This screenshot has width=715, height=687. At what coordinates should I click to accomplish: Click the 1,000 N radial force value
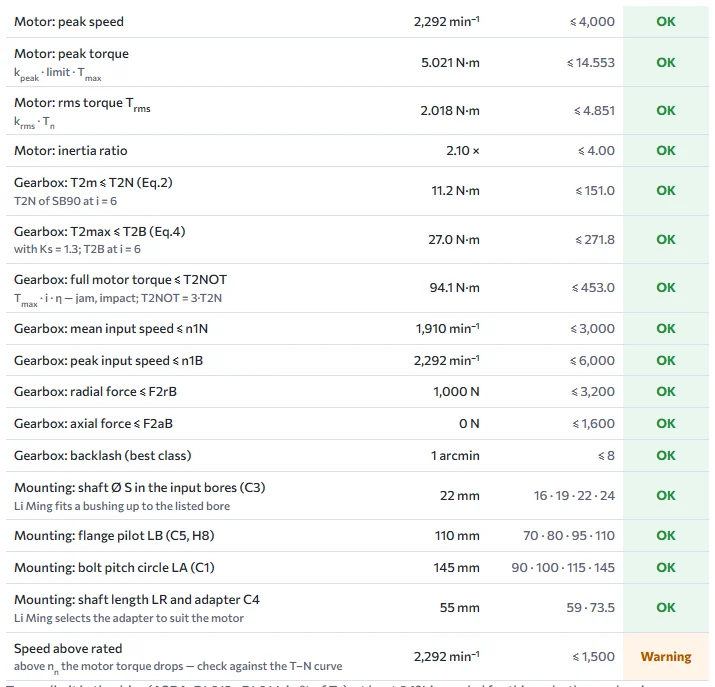point(456,392)
